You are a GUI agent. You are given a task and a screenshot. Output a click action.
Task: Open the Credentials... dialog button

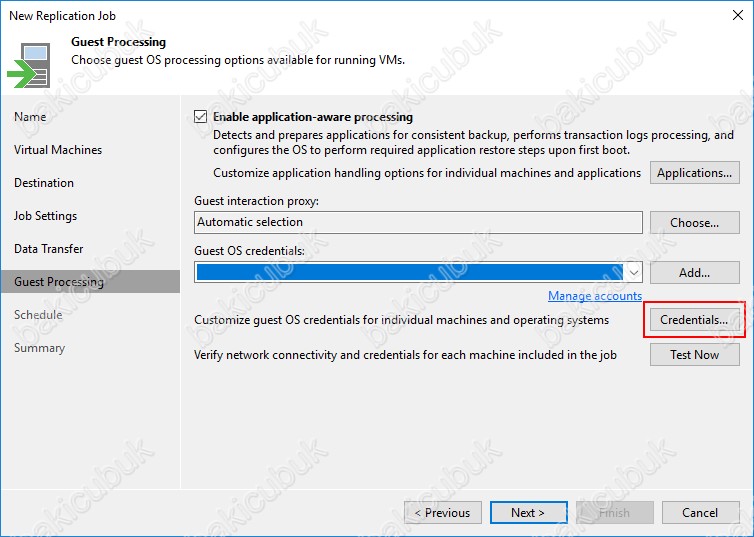tap(695, 320)
